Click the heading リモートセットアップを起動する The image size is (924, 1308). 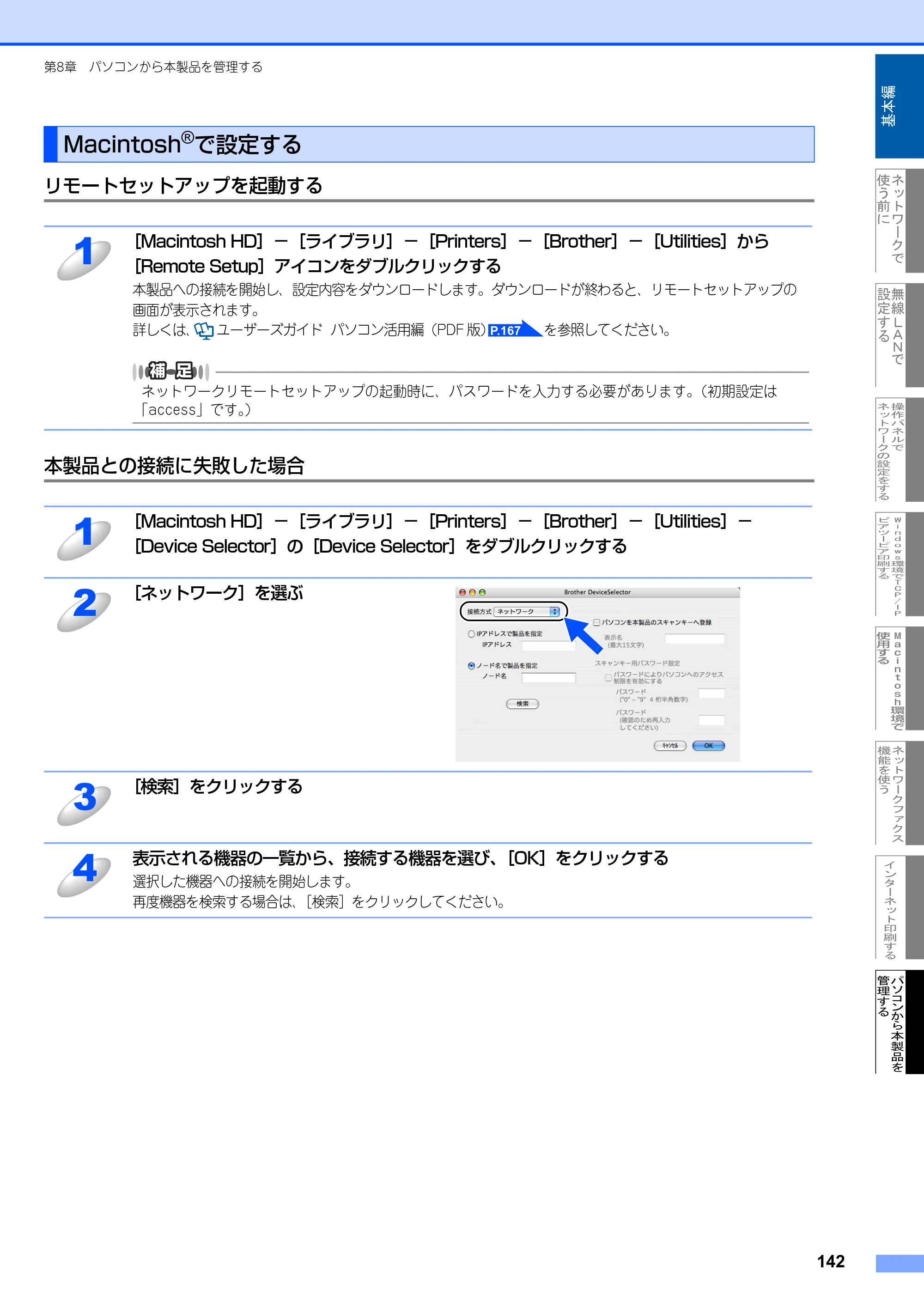point(183,185)
